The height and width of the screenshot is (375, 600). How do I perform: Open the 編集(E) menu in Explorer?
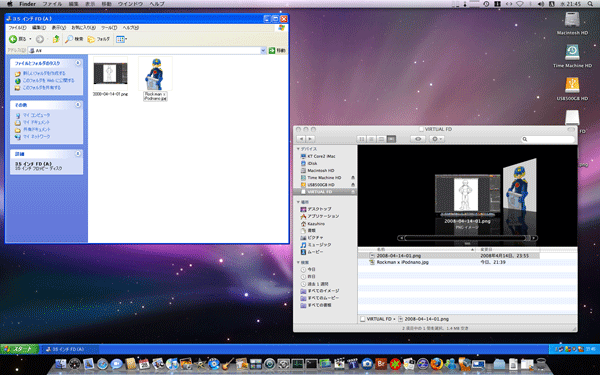39,28
